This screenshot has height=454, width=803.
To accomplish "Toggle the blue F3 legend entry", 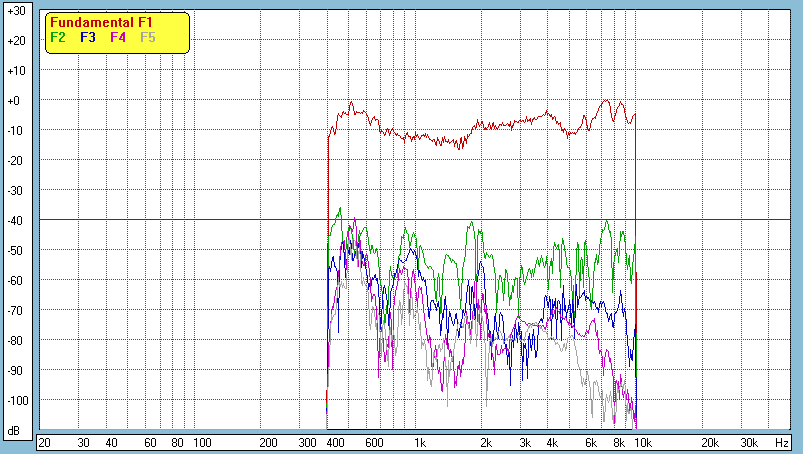I will click(88, 37).
